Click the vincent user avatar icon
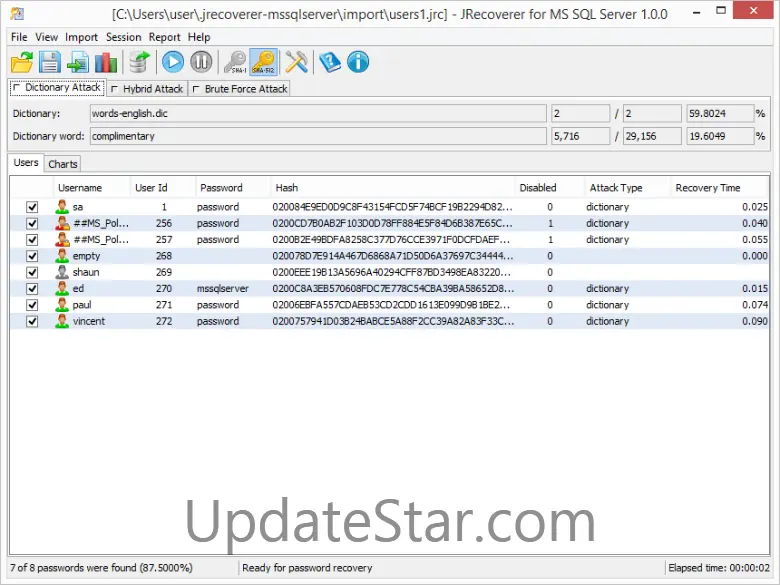 click(x=62, y=321)
